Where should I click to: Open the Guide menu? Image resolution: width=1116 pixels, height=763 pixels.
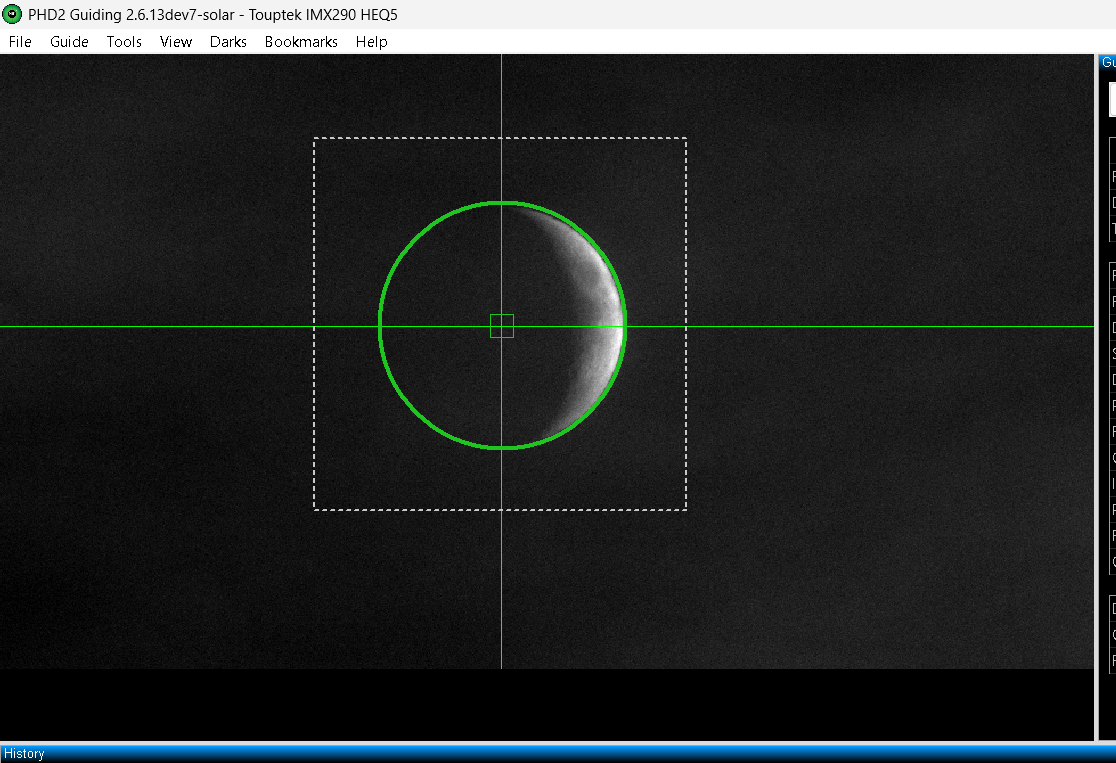click(69, 42)
